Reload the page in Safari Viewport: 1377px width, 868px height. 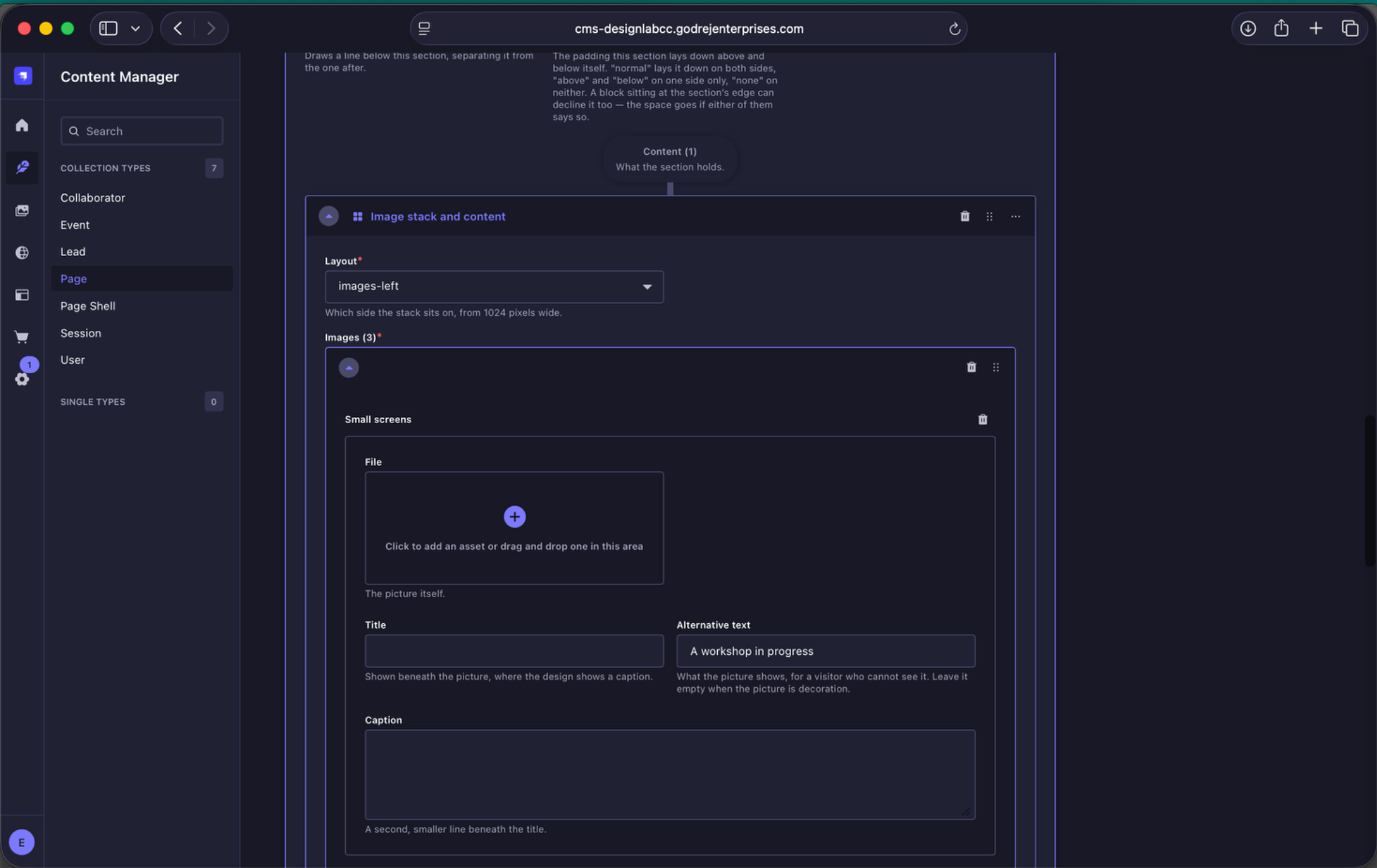(954, 29)
